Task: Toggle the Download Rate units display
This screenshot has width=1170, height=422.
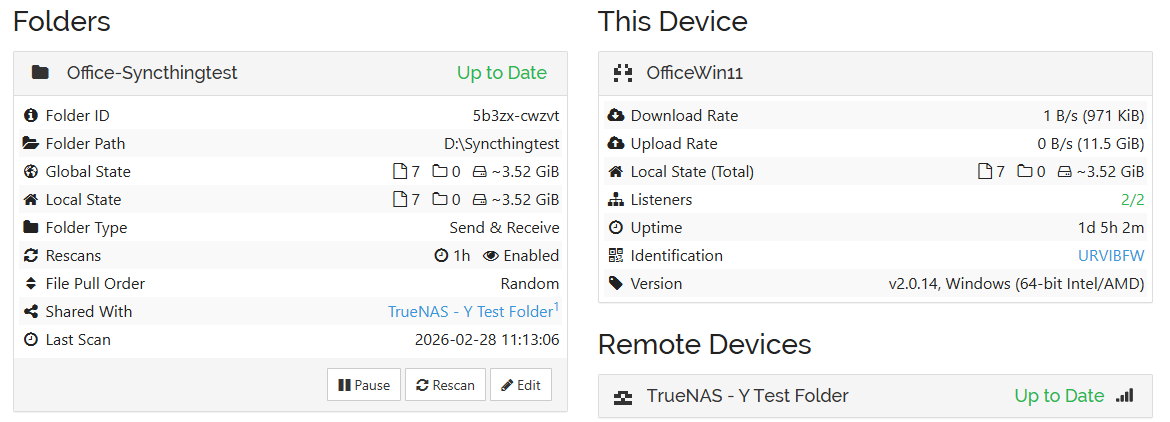Action: click(x=1093, y=116)
